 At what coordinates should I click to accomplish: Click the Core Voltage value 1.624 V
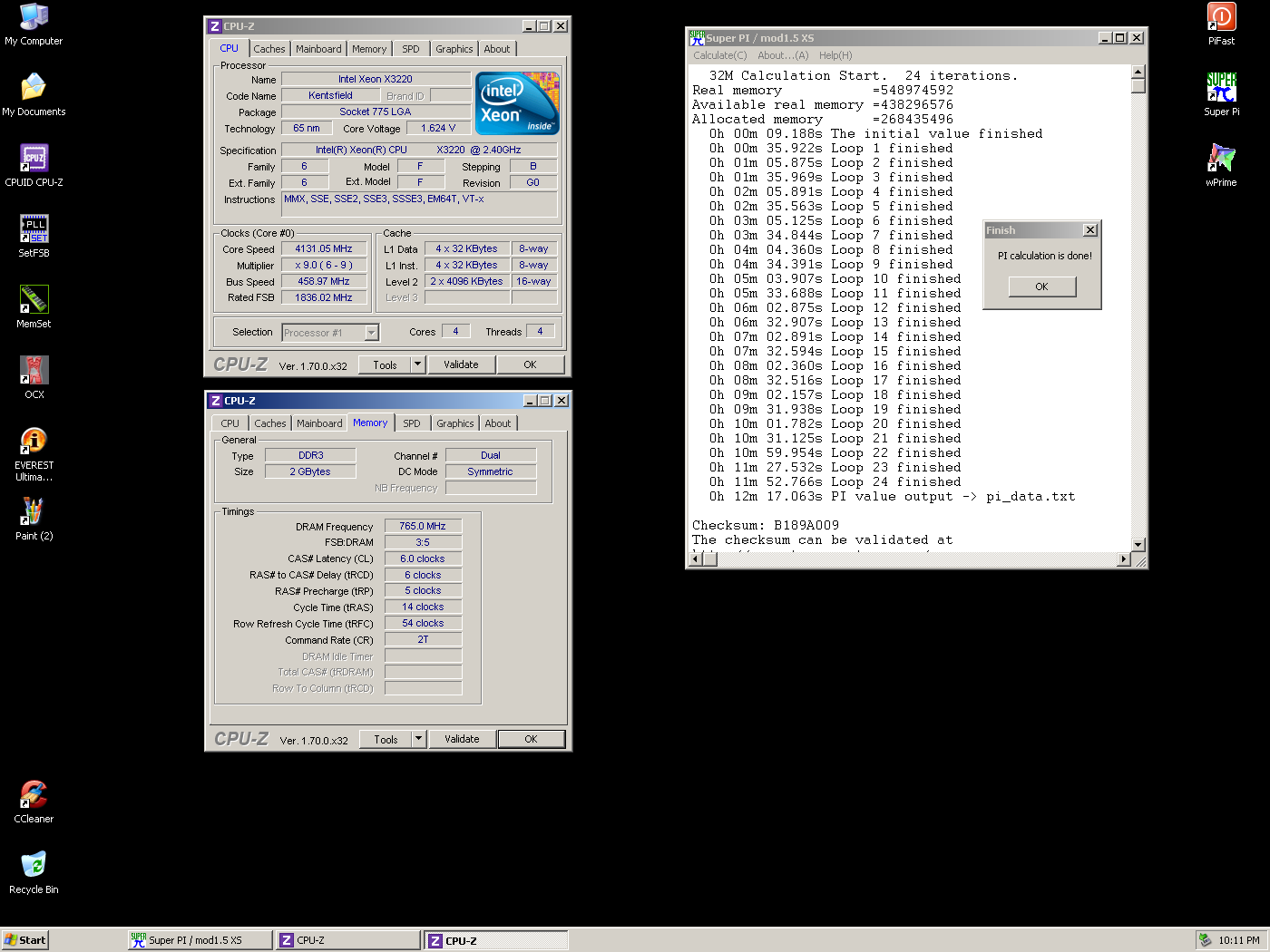tap(438, 129)
